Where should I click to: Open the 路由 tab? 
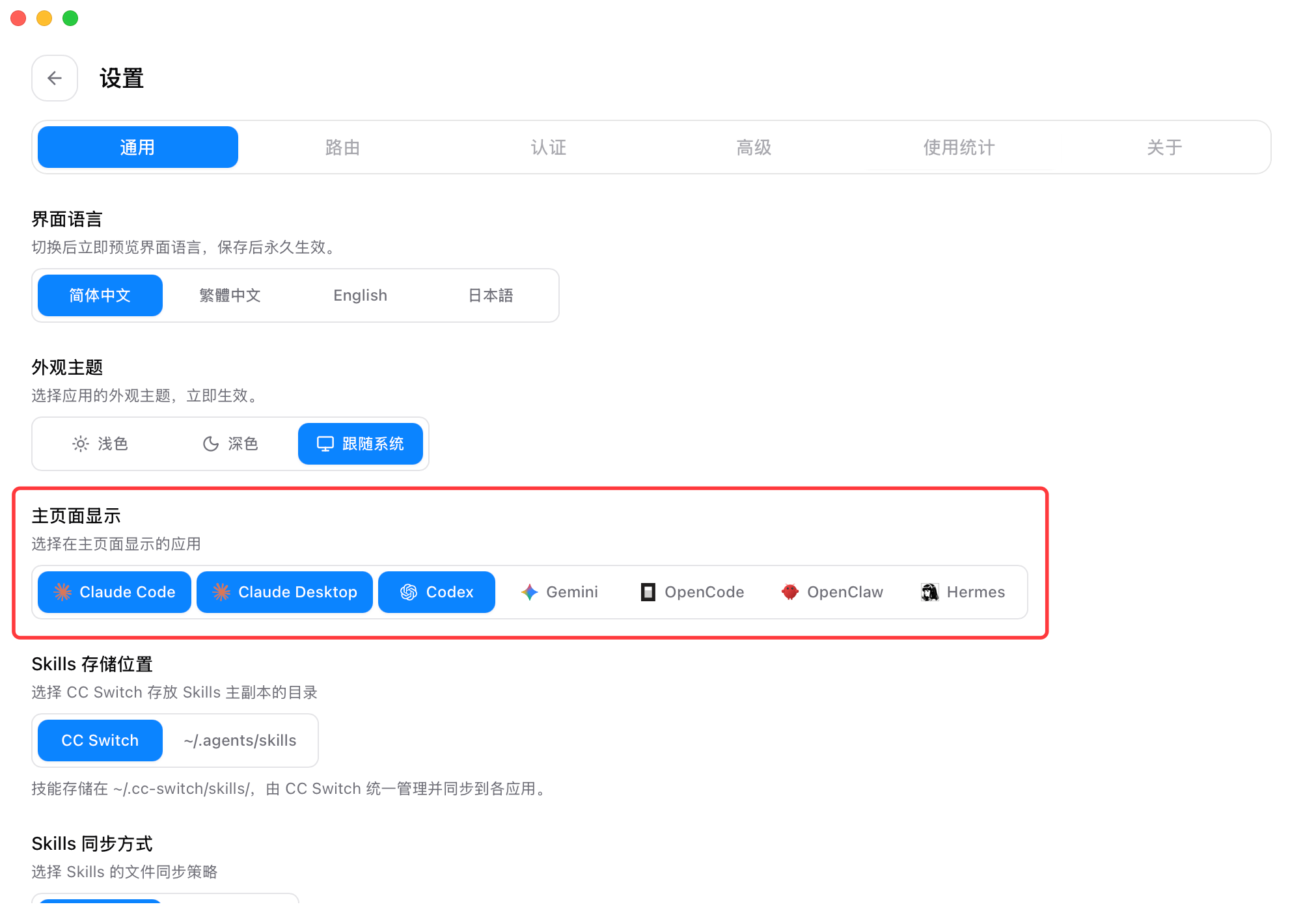343,147
